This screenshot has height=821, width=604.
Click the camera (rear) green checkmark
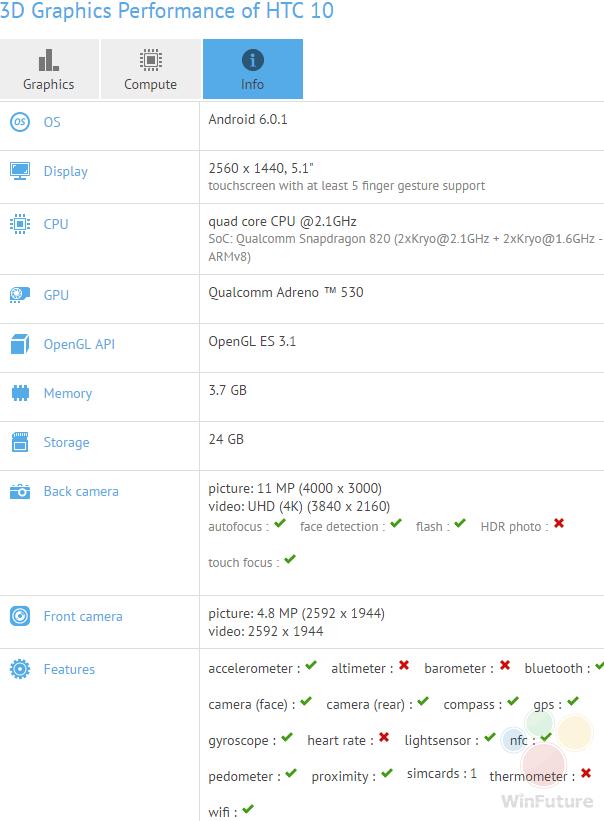pos(423,701)
